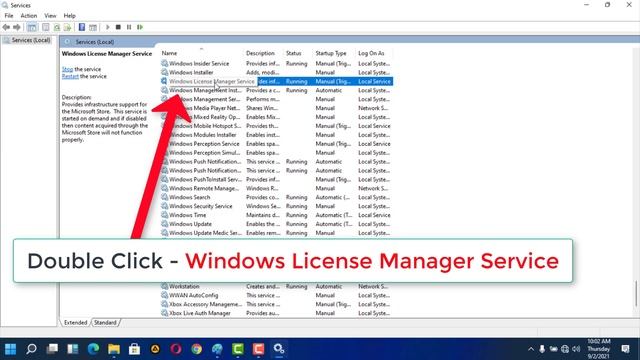
Task: Open Microsoft Store from the taskbar
Action: pos(134,349)
